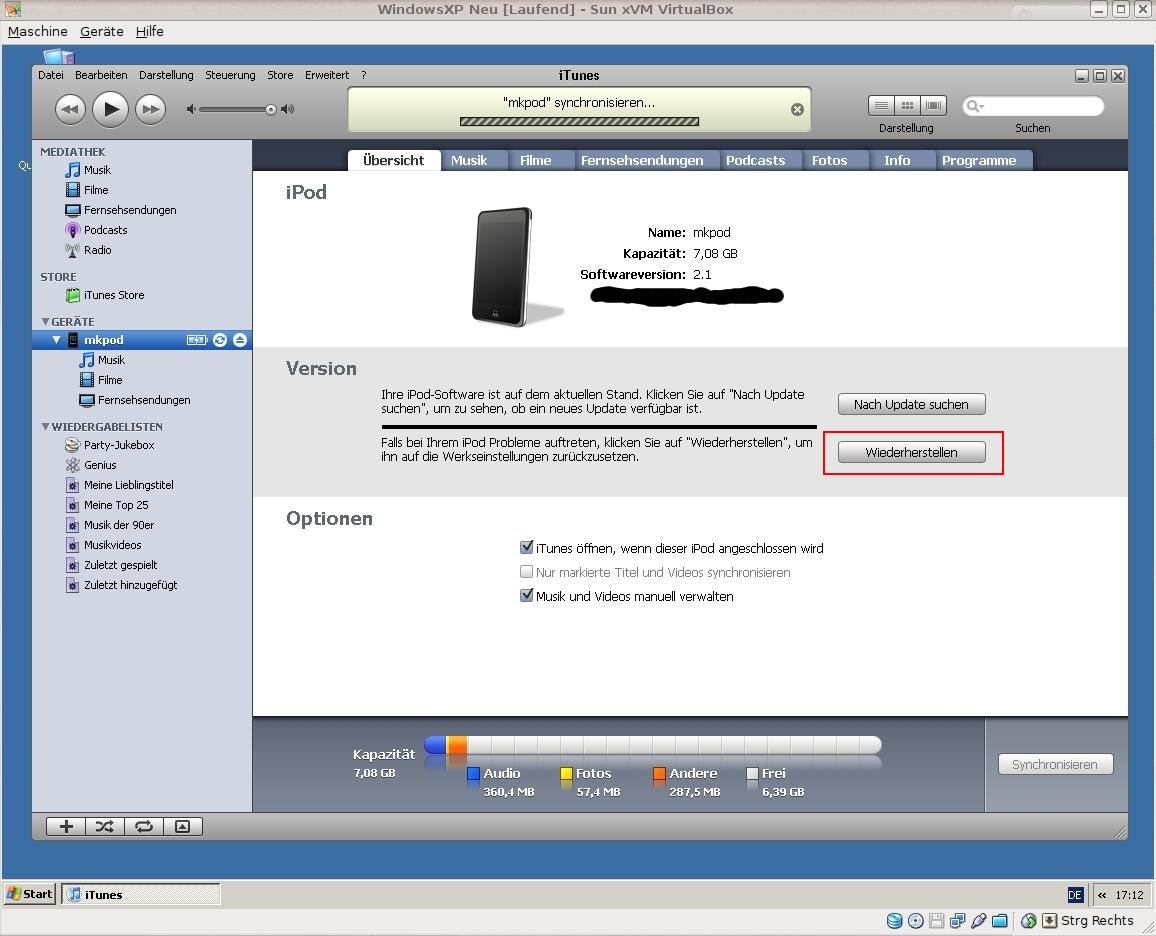Switch to the Podcasts tab
Image resolution: width=1156 pixels, height=936 pixels.
[x=755, y=161]
